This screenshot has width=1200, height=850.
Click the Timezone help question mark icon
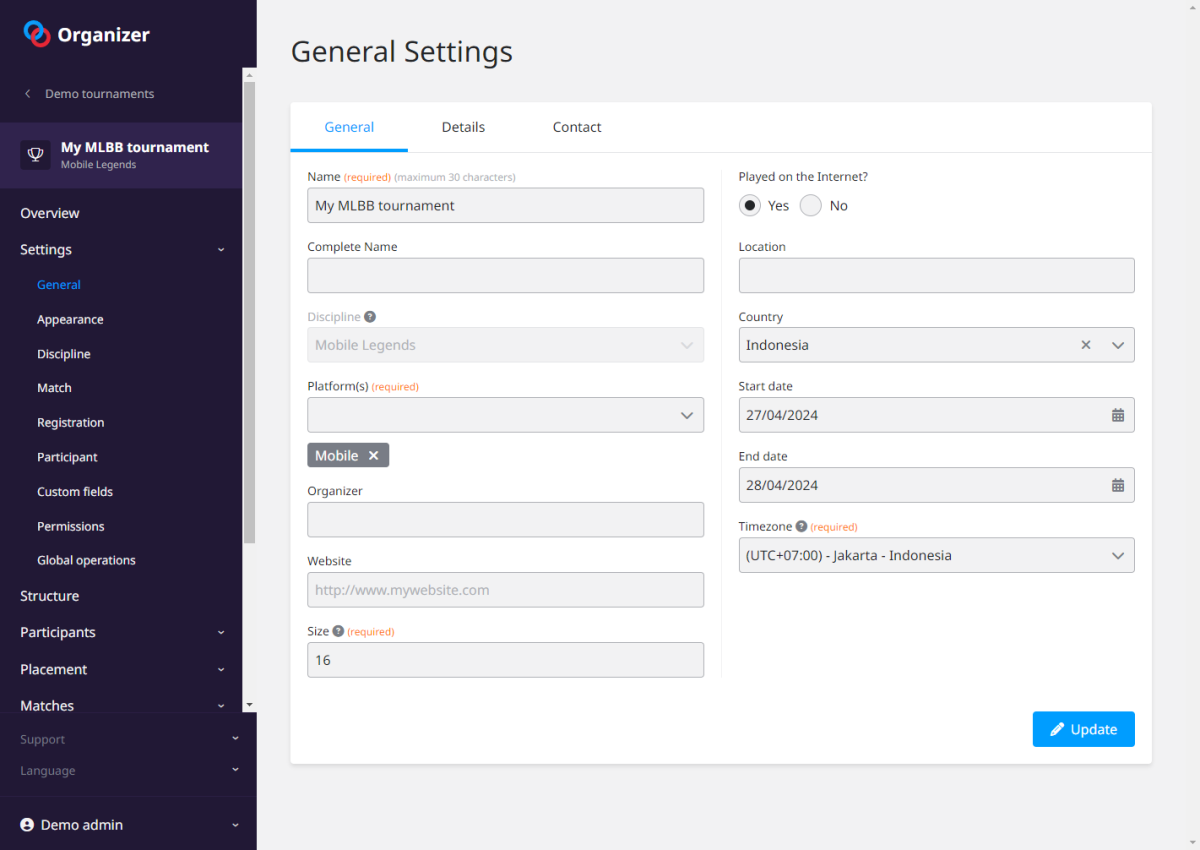tap(801, 526)
